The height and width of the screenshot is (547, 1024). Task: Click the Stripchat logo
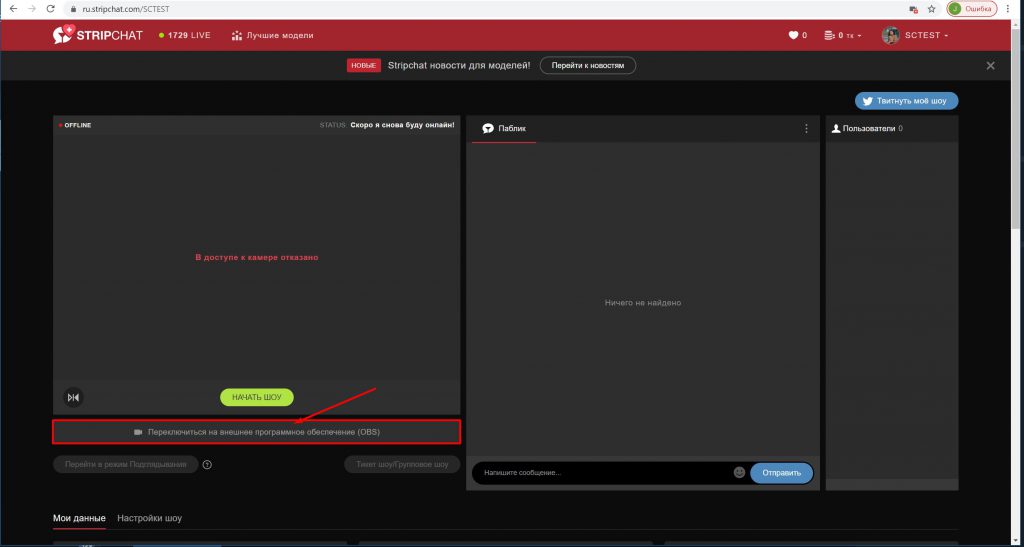(97, 35)
